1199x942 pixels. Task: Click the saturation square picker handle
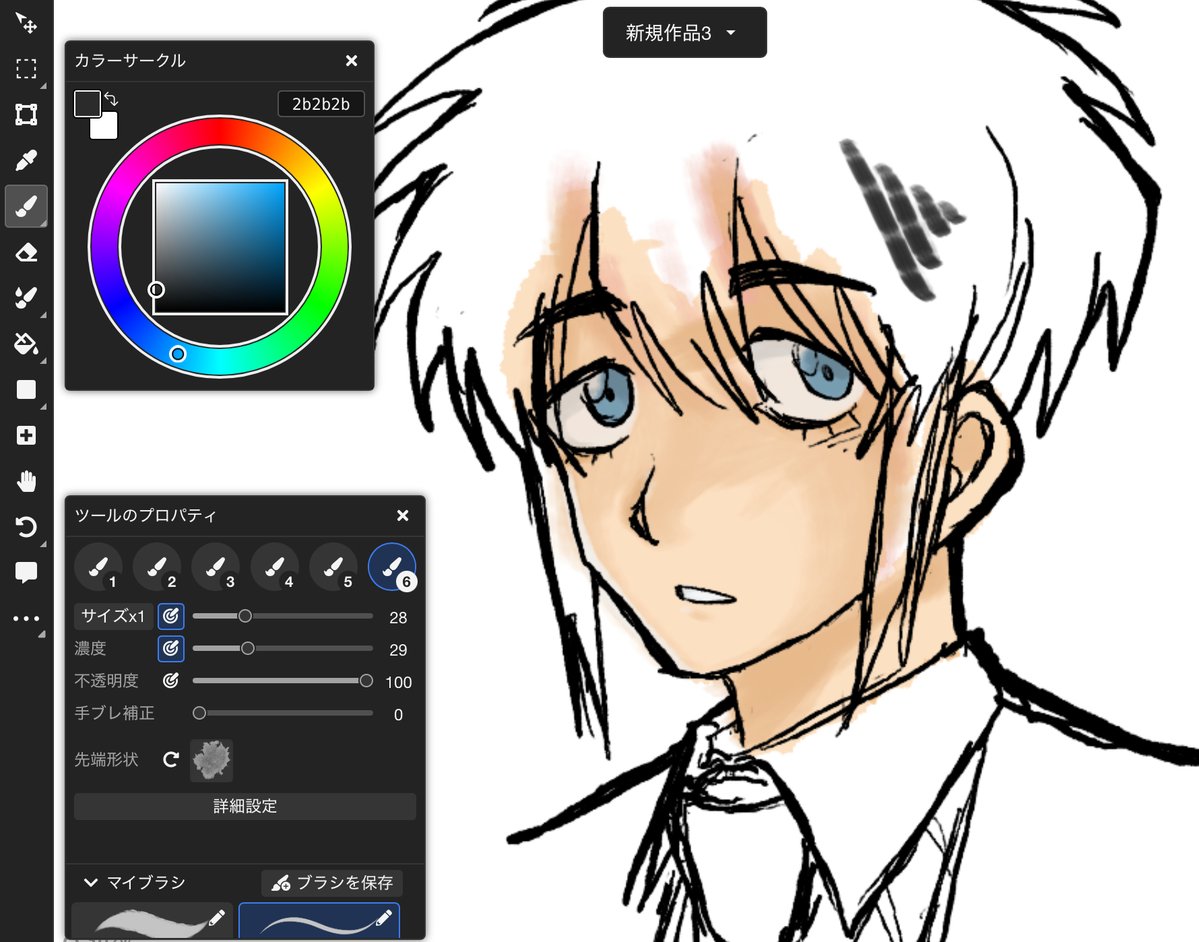click(156, 289)
